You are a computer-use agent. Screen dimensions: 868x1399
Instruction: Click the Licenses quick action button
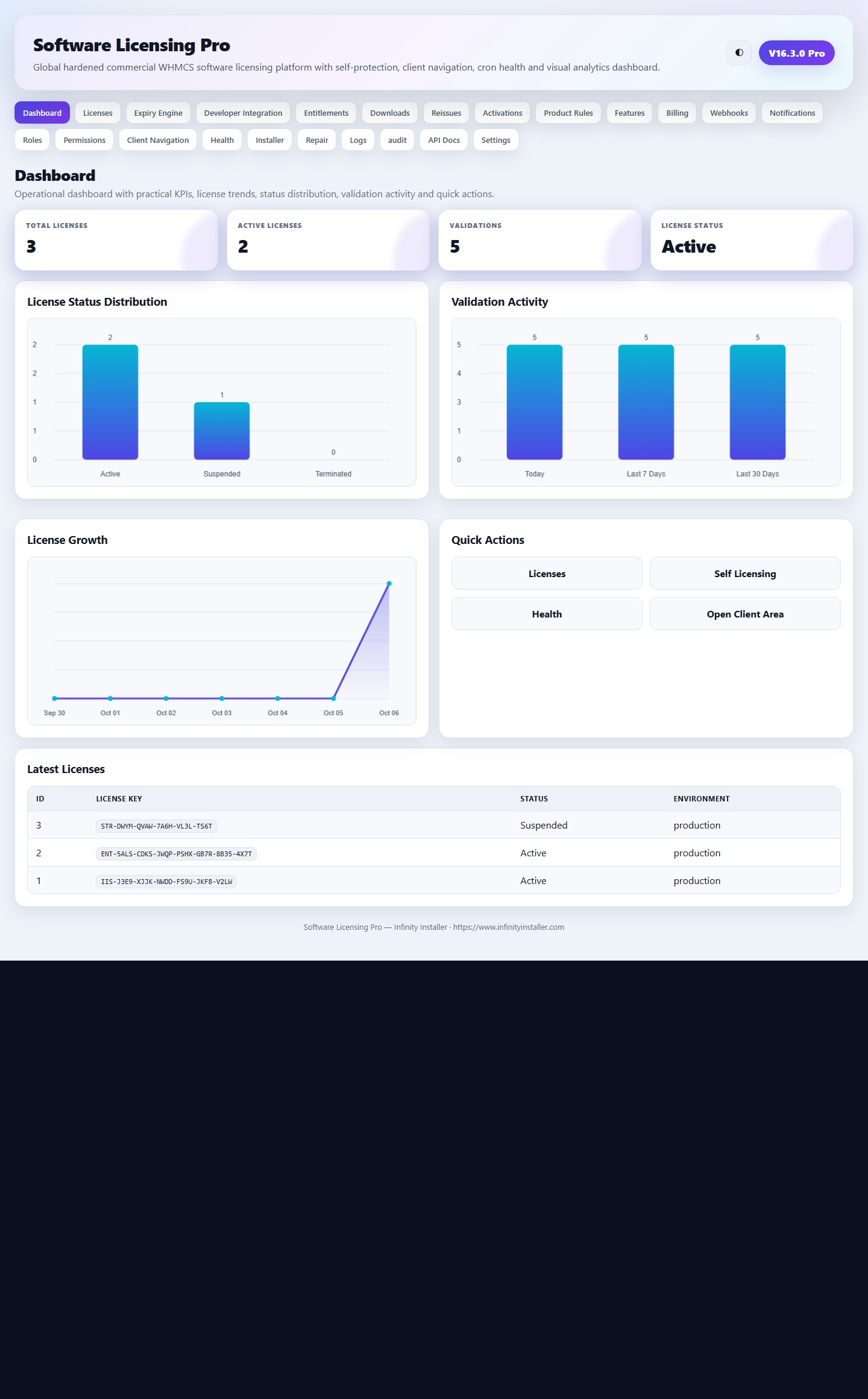(x=547, y=573)
